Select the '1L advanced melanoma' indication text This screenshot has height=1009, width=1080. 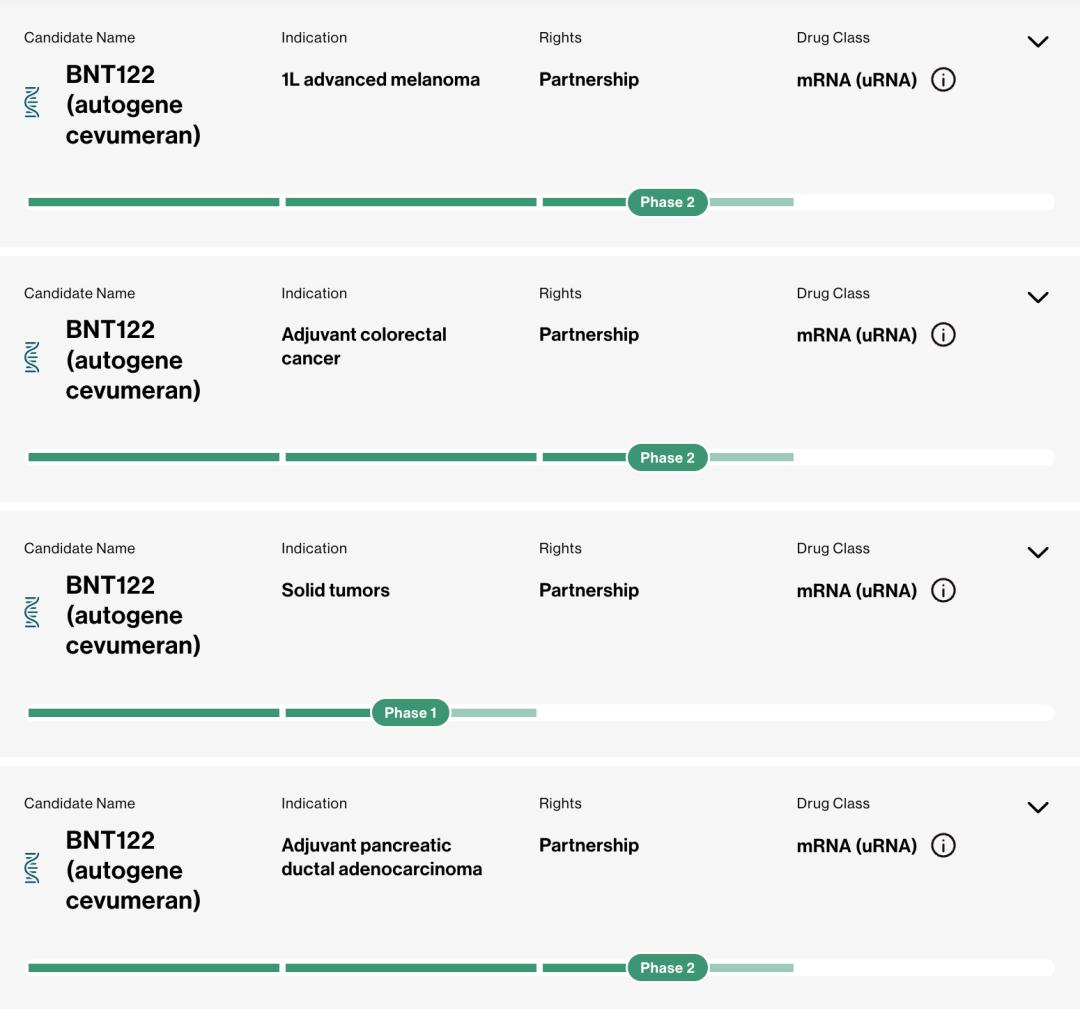tap(380, 80)
